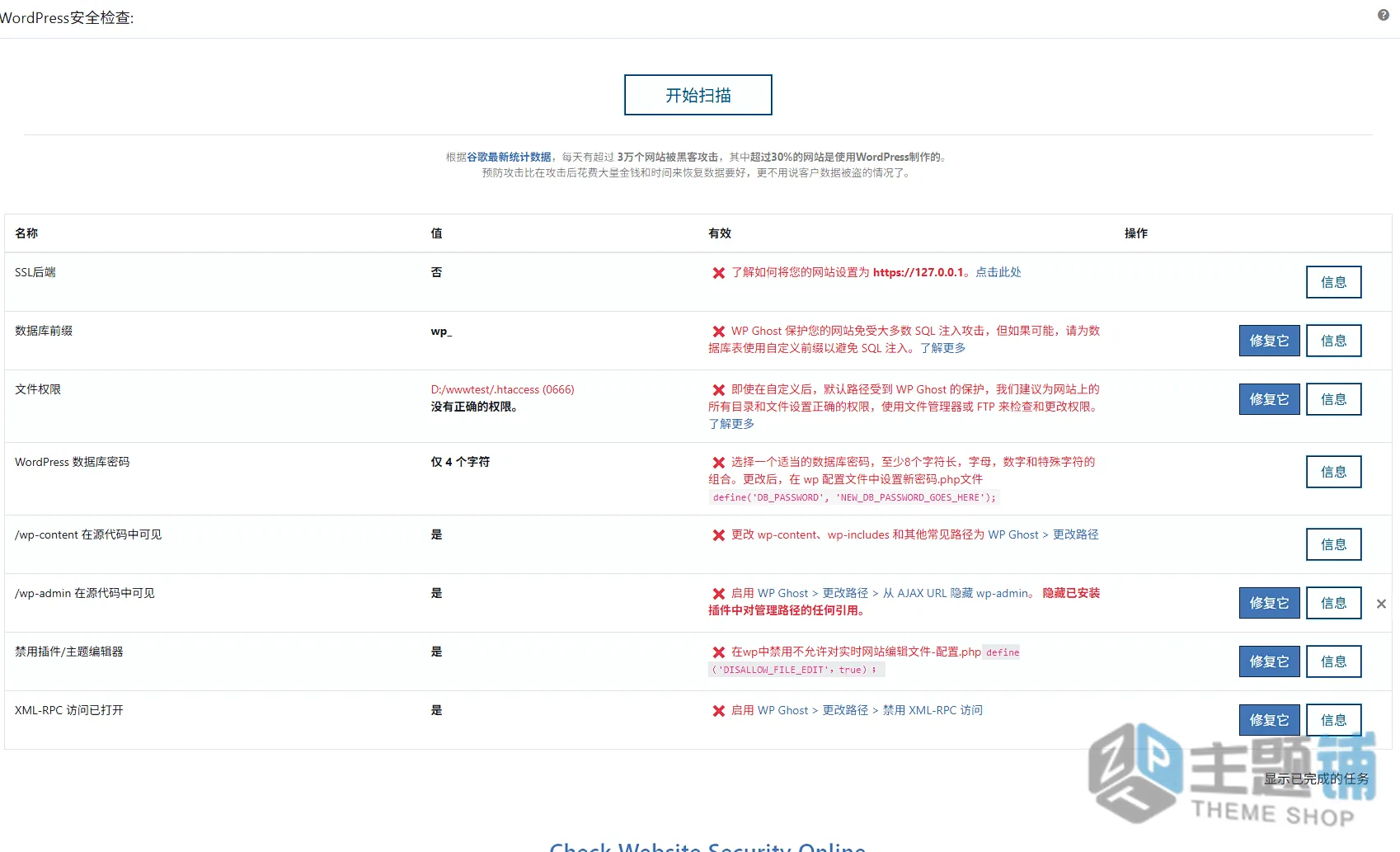Click the 没有正确的权限 text
1400x852 pixels.
pos(473,407)
